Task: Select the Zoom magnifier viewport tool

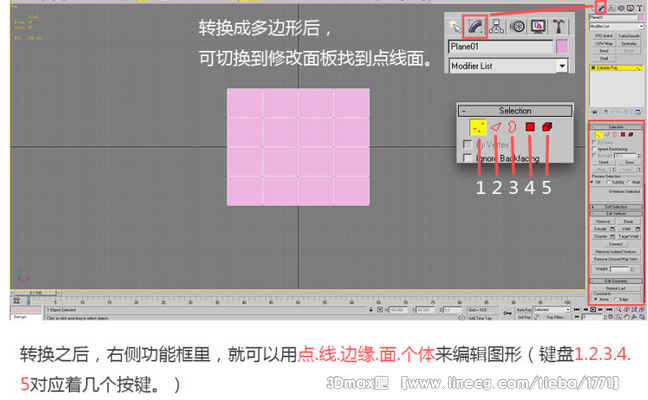Action: click(619, 310)
